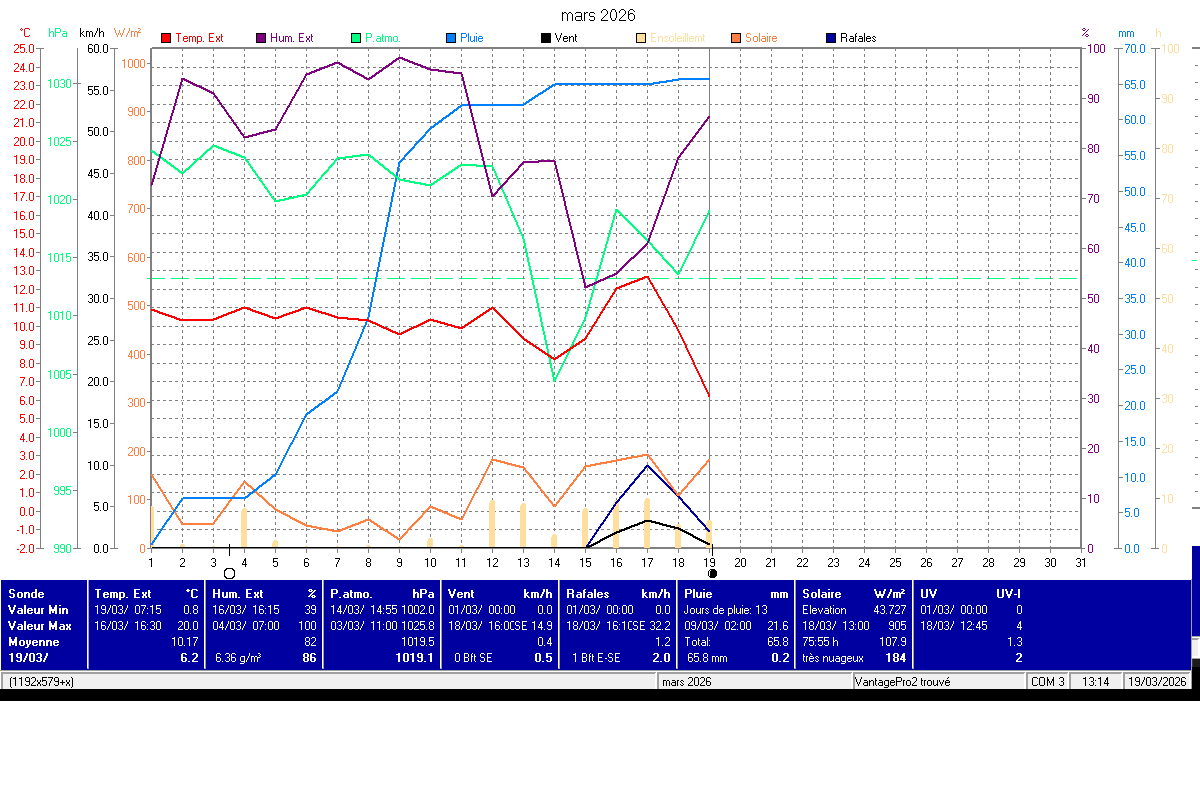Click the UV column header in table
Viewport: 1200px width, 787px height.
click(x=929, y=593)
